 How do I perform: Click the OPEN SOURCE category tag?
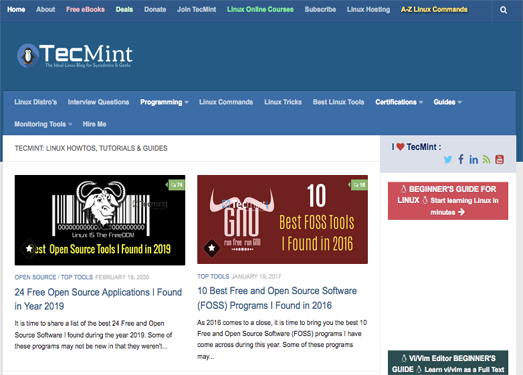[35, 277]
